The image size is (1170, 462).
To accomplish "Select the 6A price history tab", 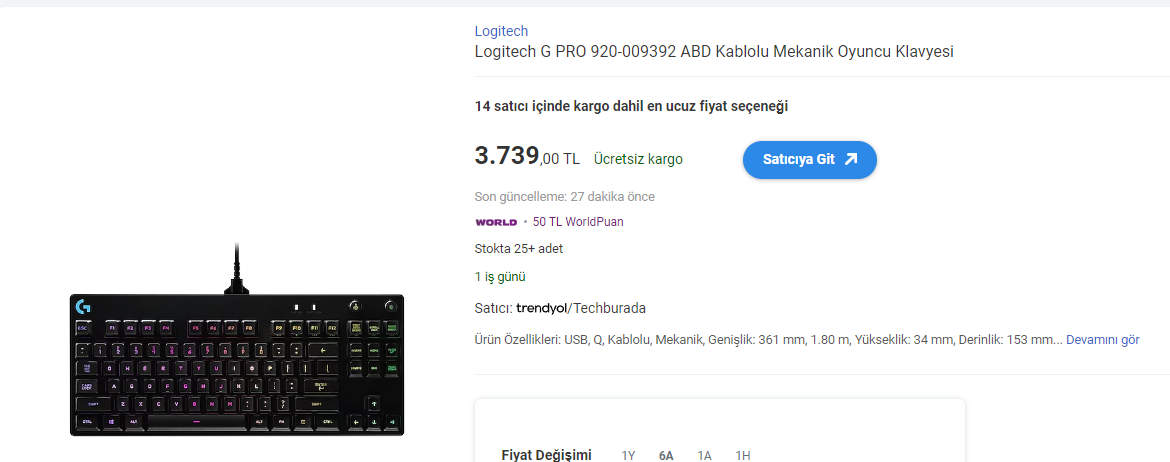I will coord(666,455).
